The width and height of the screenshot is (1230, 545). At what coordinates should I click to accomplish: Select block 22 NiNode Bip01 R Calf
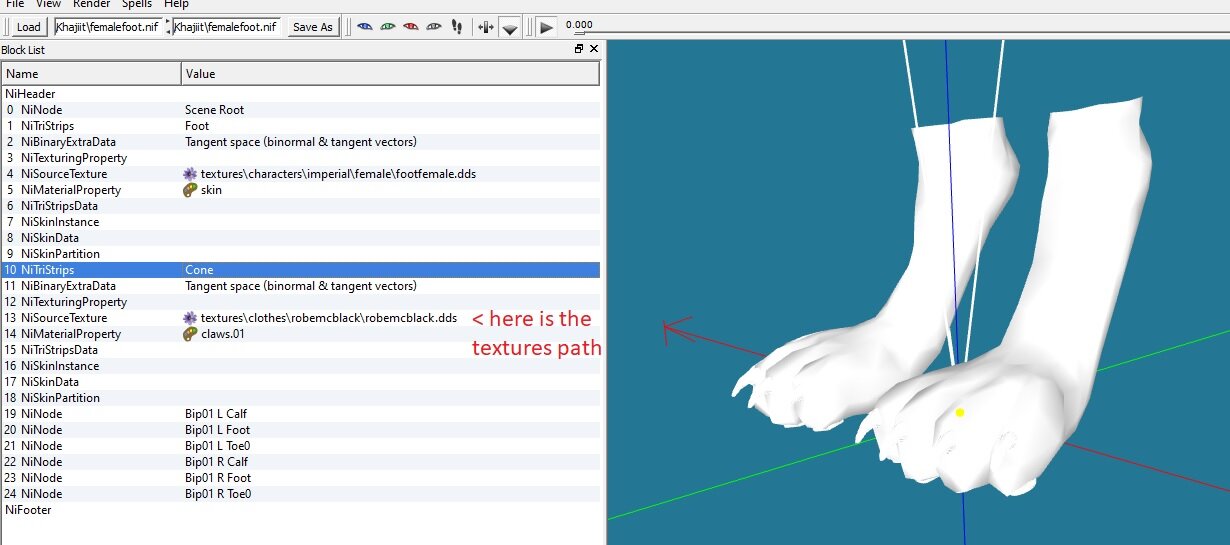[300, 462]
